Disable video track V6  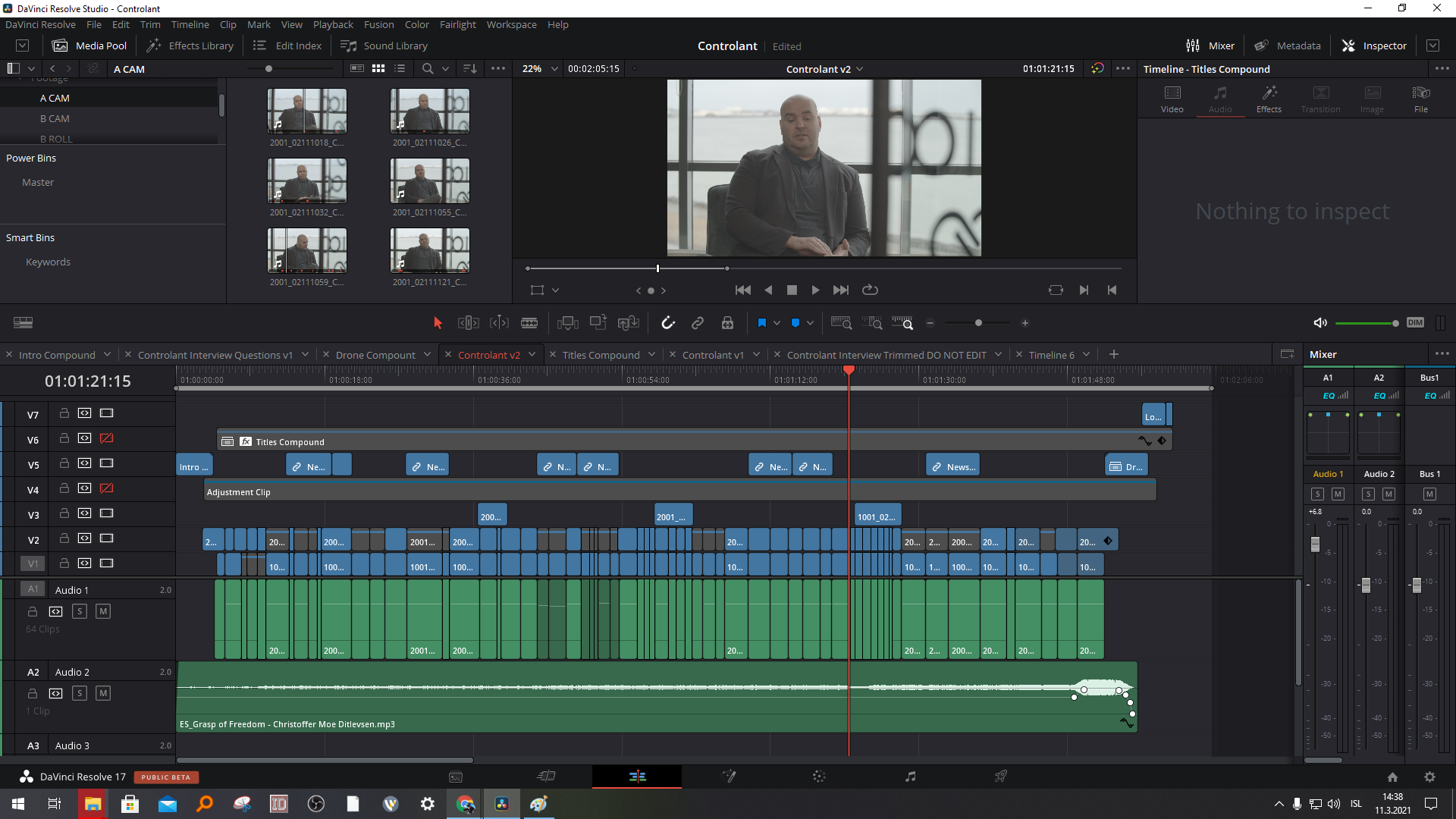107,438
